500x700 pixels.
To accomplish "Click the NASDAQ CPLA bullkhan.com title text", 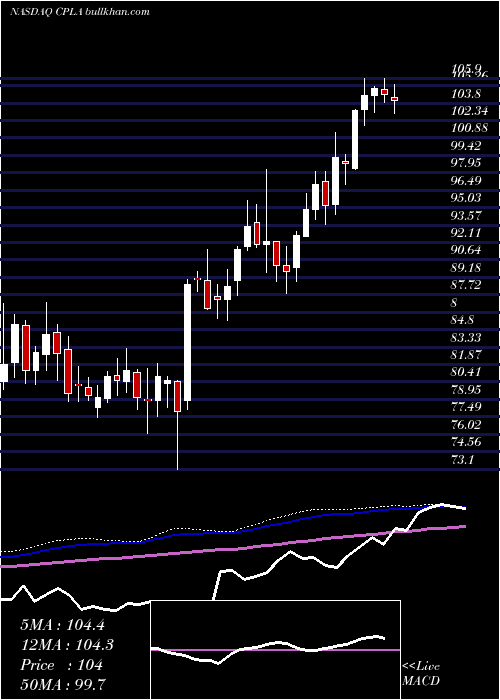I will (79, 12).
